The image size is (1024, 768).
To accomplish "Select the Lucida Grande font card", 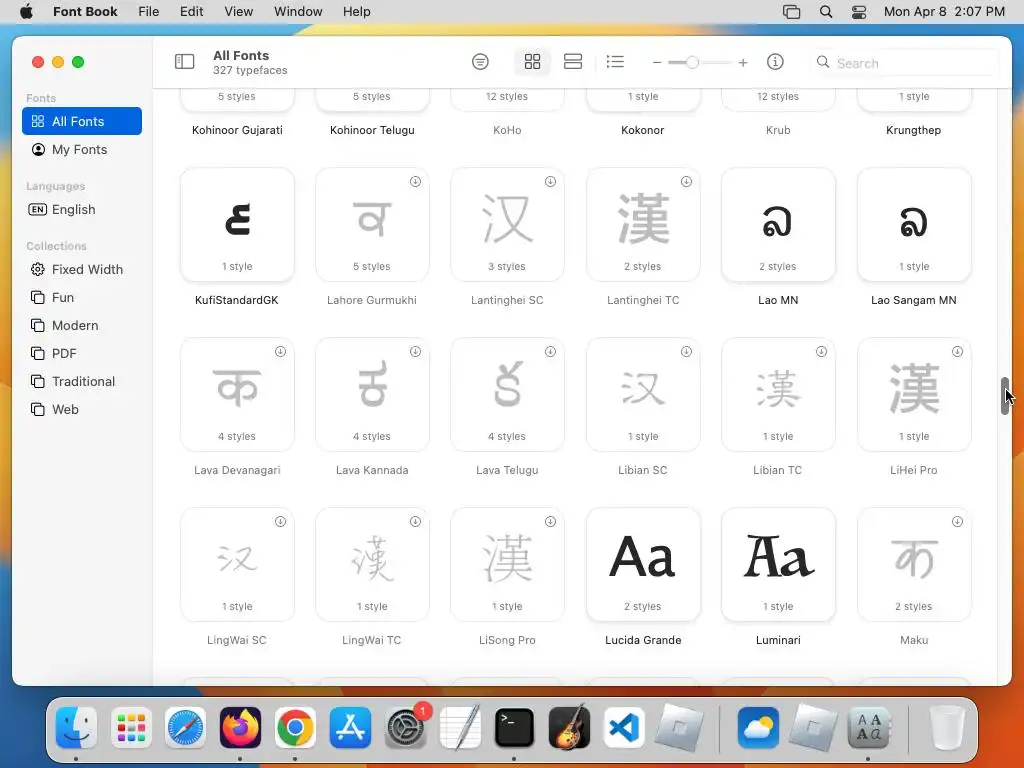I will 643,564.
